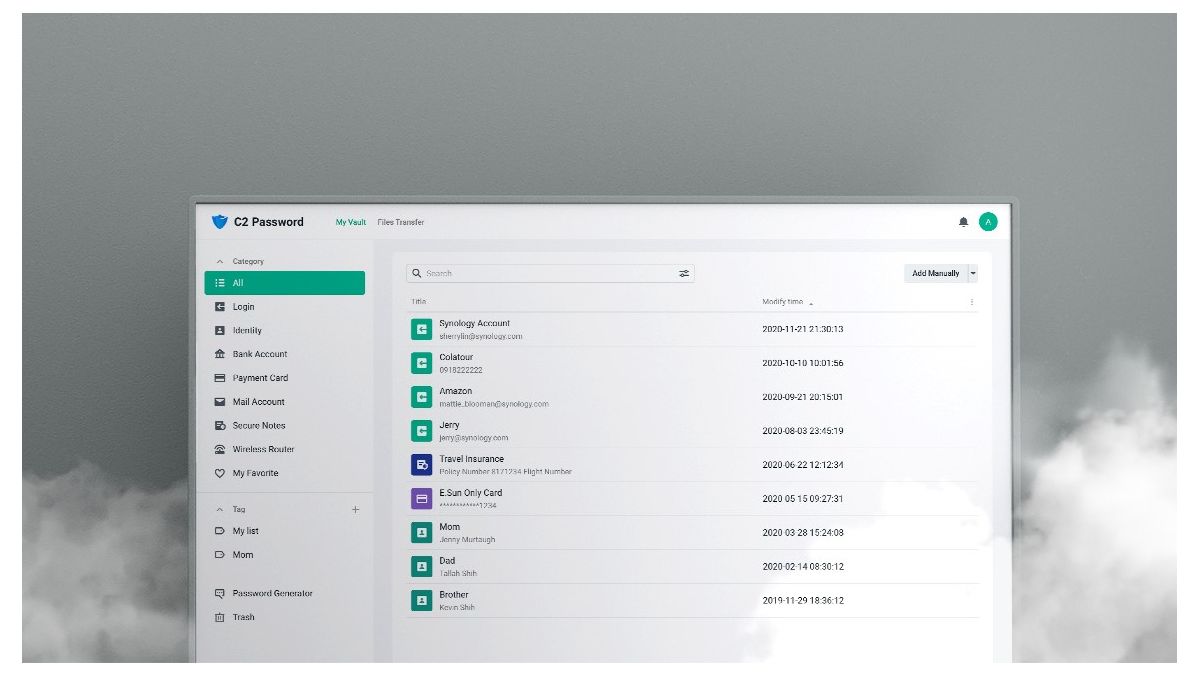Expand the Add Manually dropdown arrow
The width and height of the screenshot is (1200, 675).
973,273
